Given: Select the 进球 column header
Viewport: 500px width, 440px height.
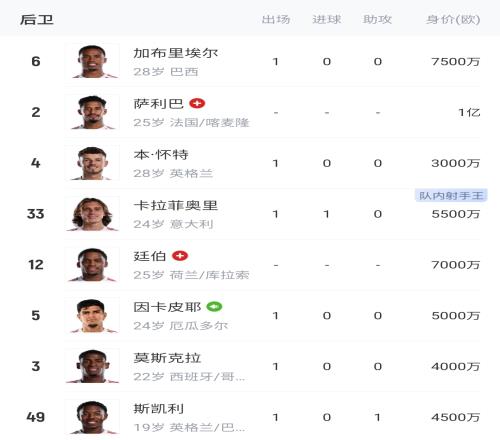Looking at the screenshot, I should [327, 20].
